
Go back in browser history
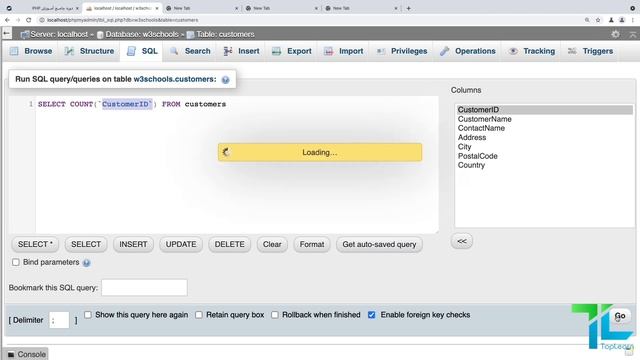tap(7, 20)
